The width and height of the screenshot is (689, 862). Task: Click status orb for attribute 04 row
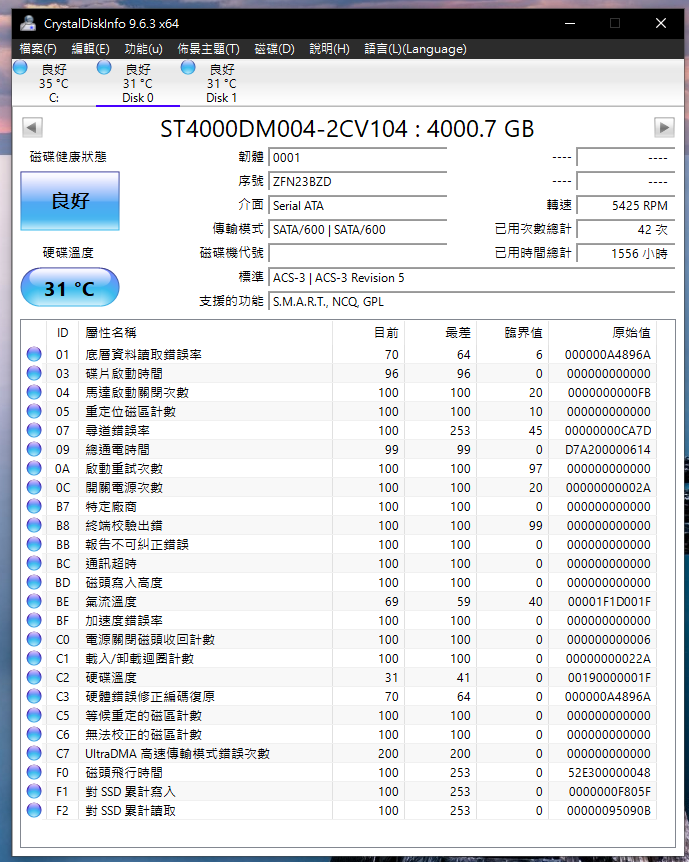click(34, 393)
